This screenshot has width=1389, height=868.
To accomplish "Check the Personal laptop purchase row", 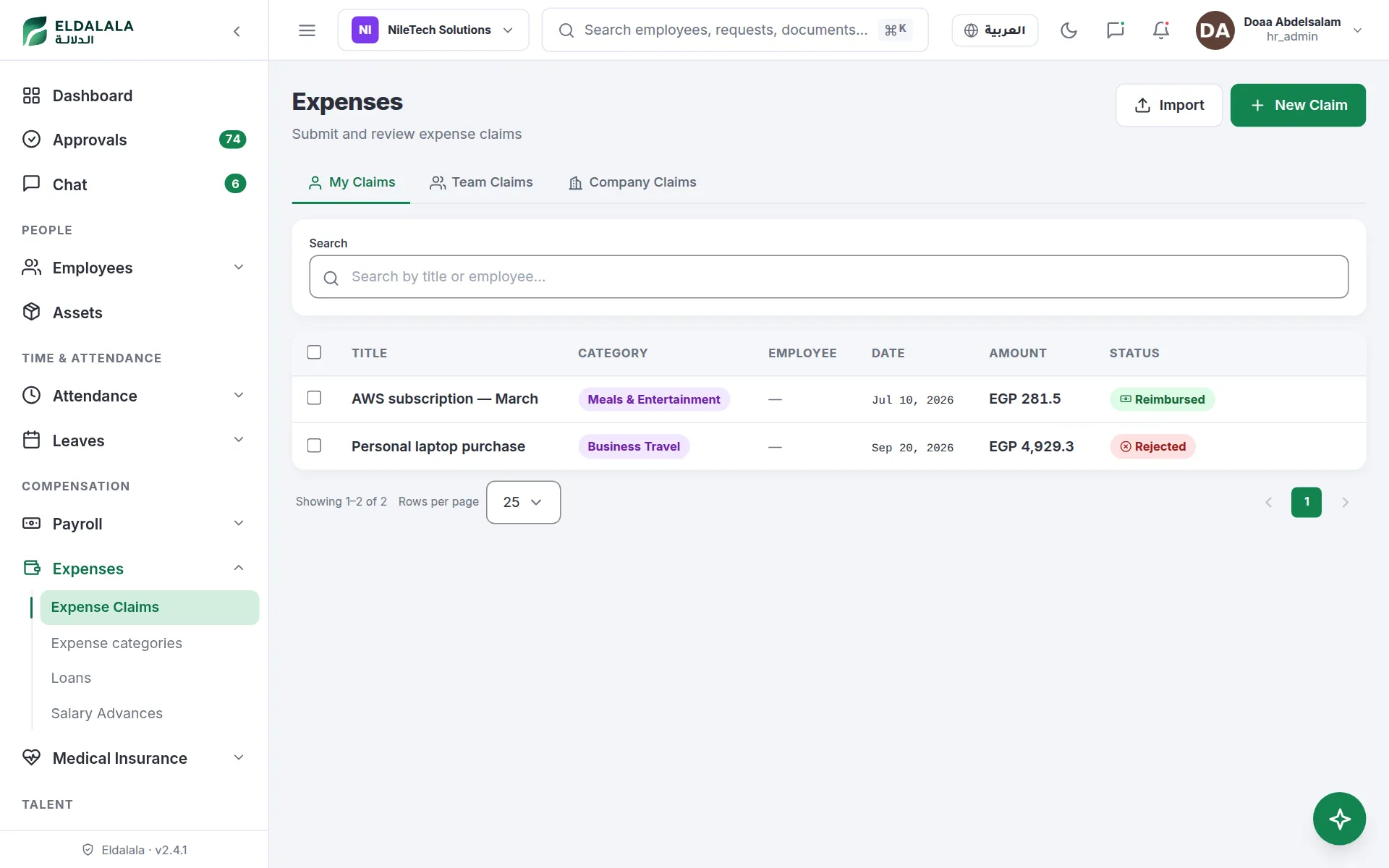I will pos(314,446).
